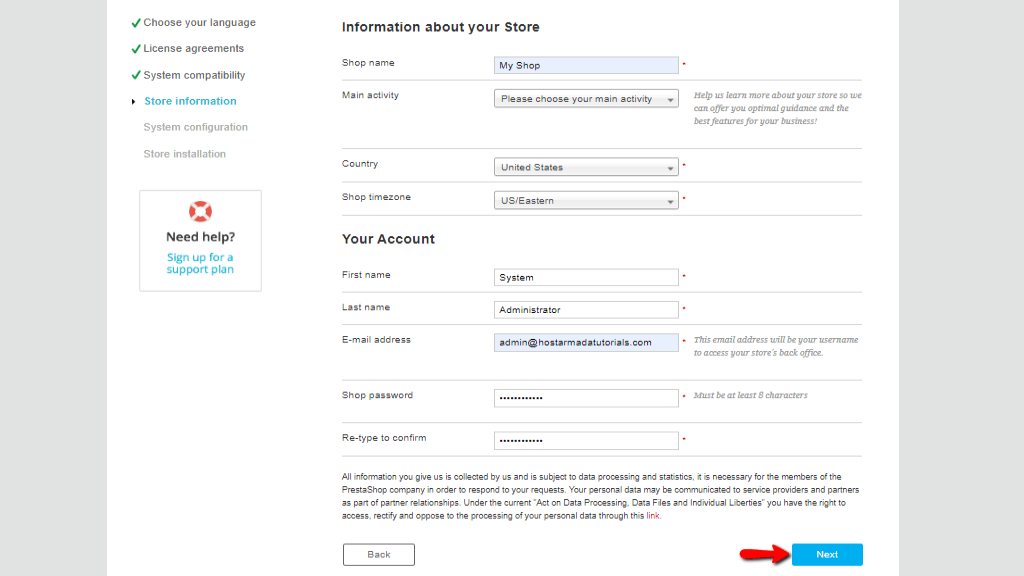Image resolution: width=1024 pixels, height=576 pixels.
Task: Click into Last name field containing Administrator
Action: [x=586, y=310]
